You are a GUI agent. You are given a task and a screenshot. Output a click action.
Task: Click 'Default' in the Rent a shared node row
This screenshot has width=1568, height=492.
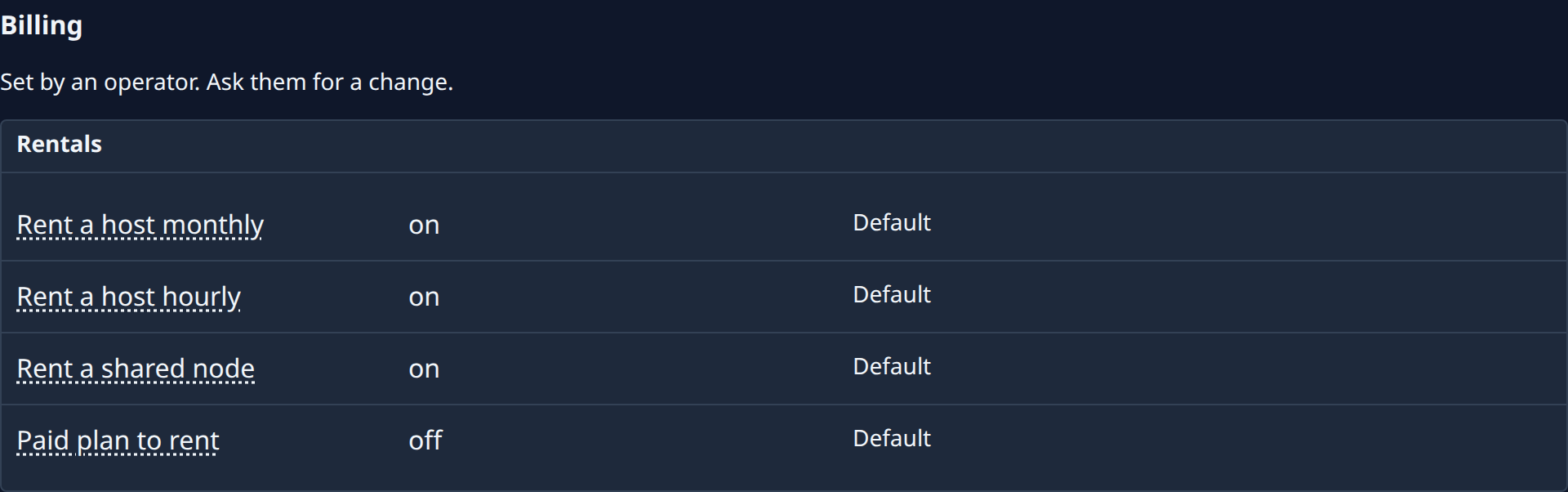892,366
